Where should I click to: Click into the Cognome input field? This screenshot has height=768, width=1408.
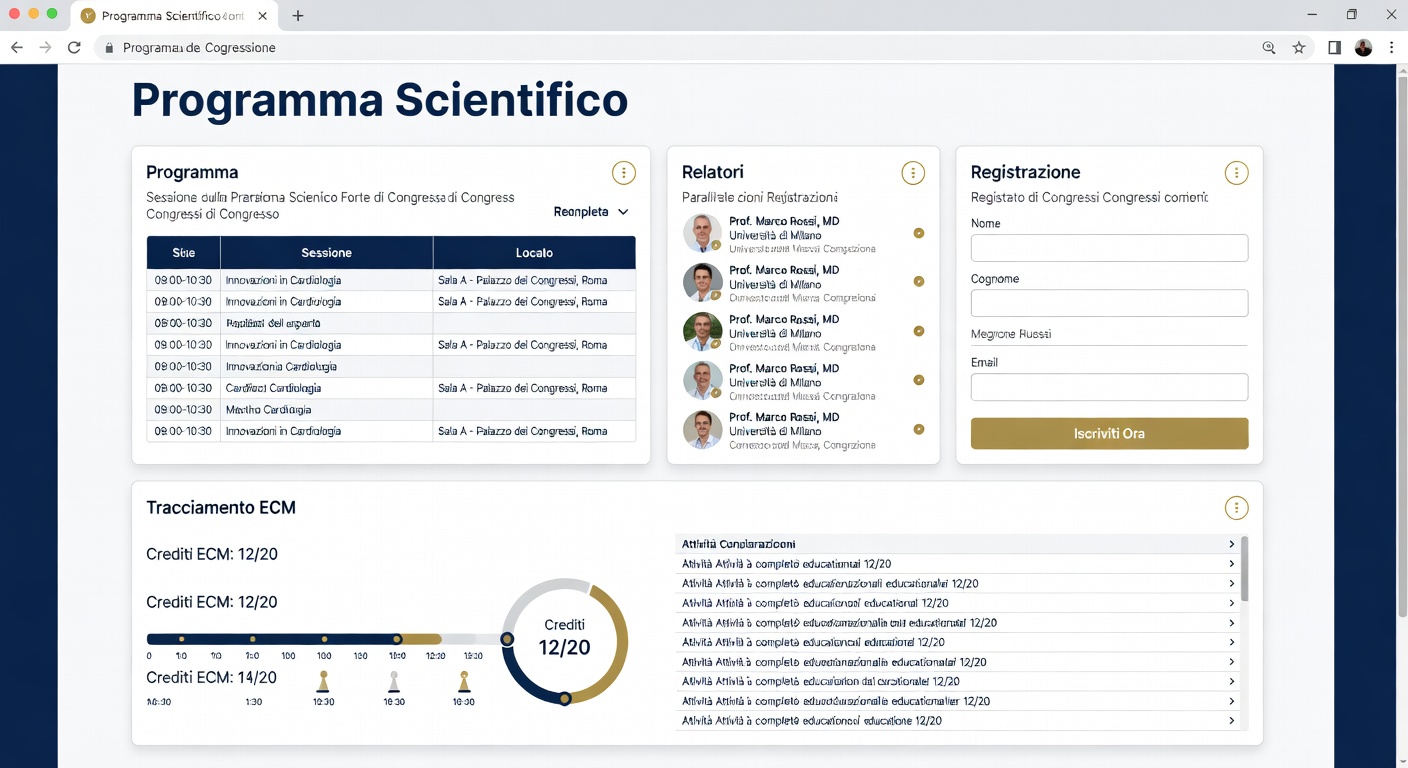tap(1109, 303)
